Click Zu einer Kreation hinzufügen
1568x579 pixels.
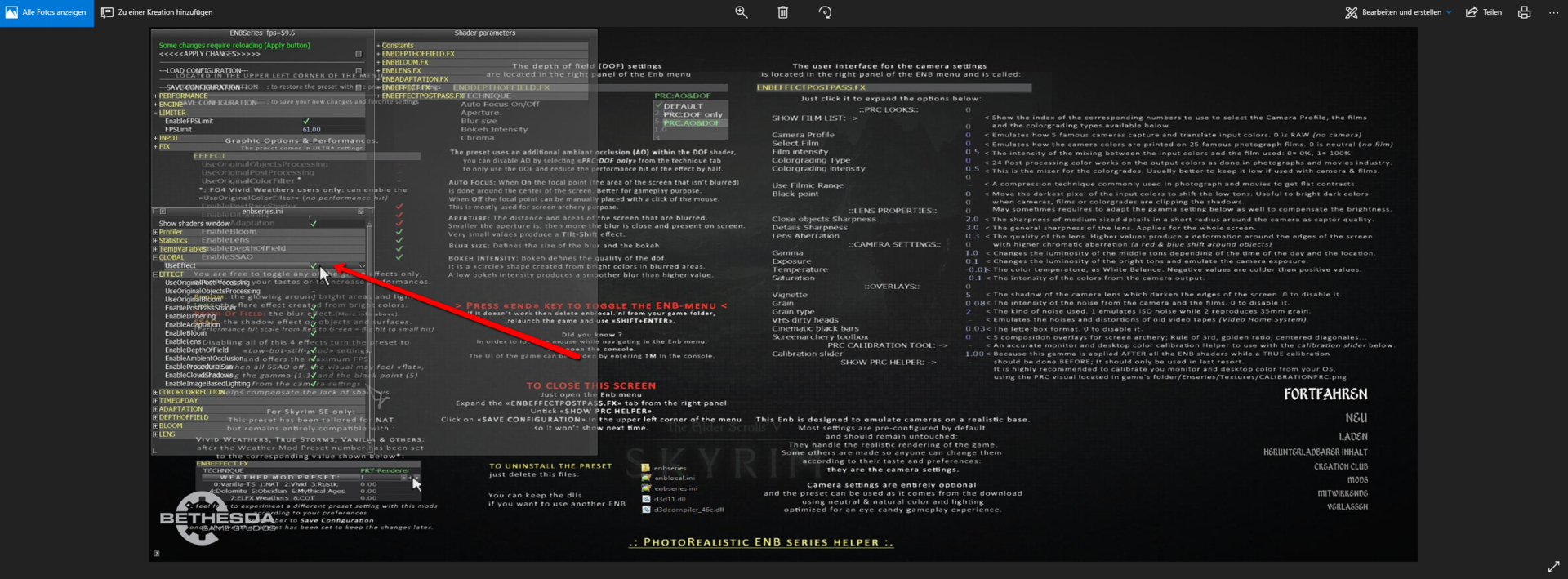[x=157, y=13]
